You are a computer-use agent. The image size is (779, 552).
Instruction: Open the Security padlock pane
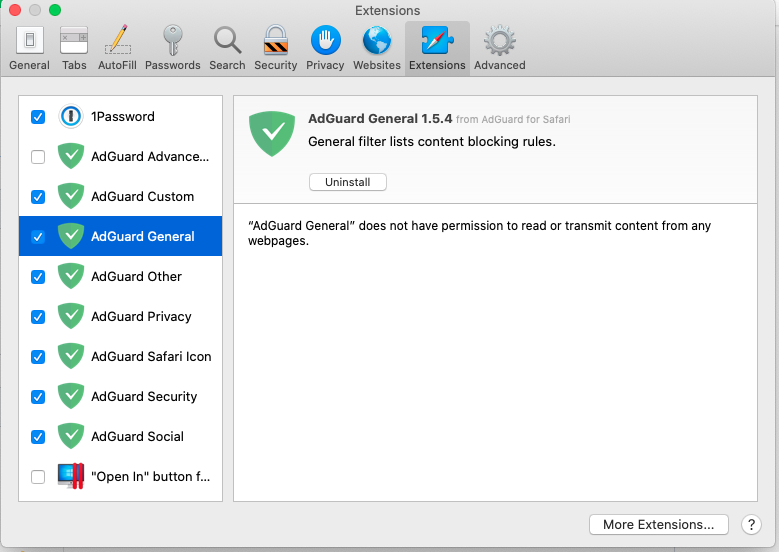pyautogui.click(x=276, y=49)
